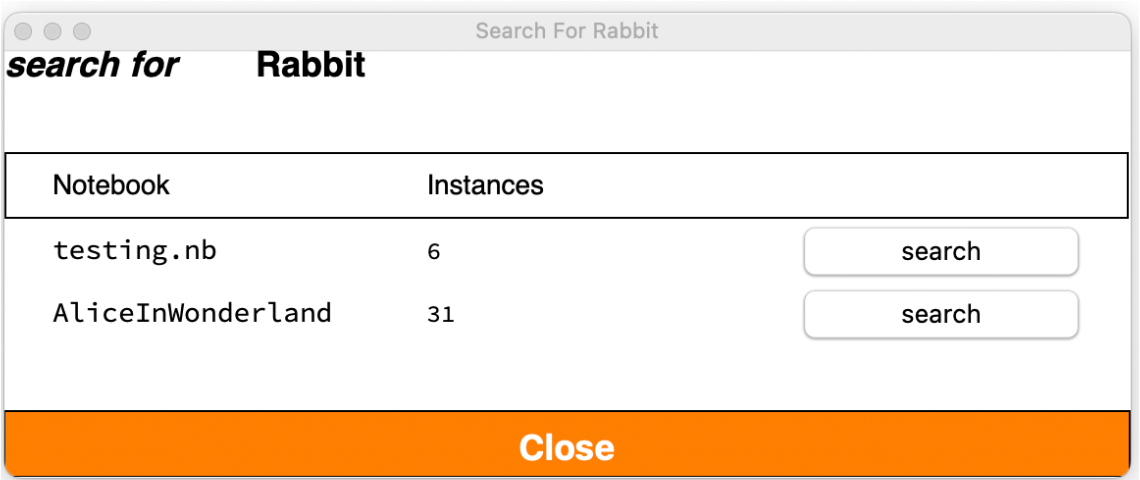Click blank title bar area right of title

pos(900,31)
